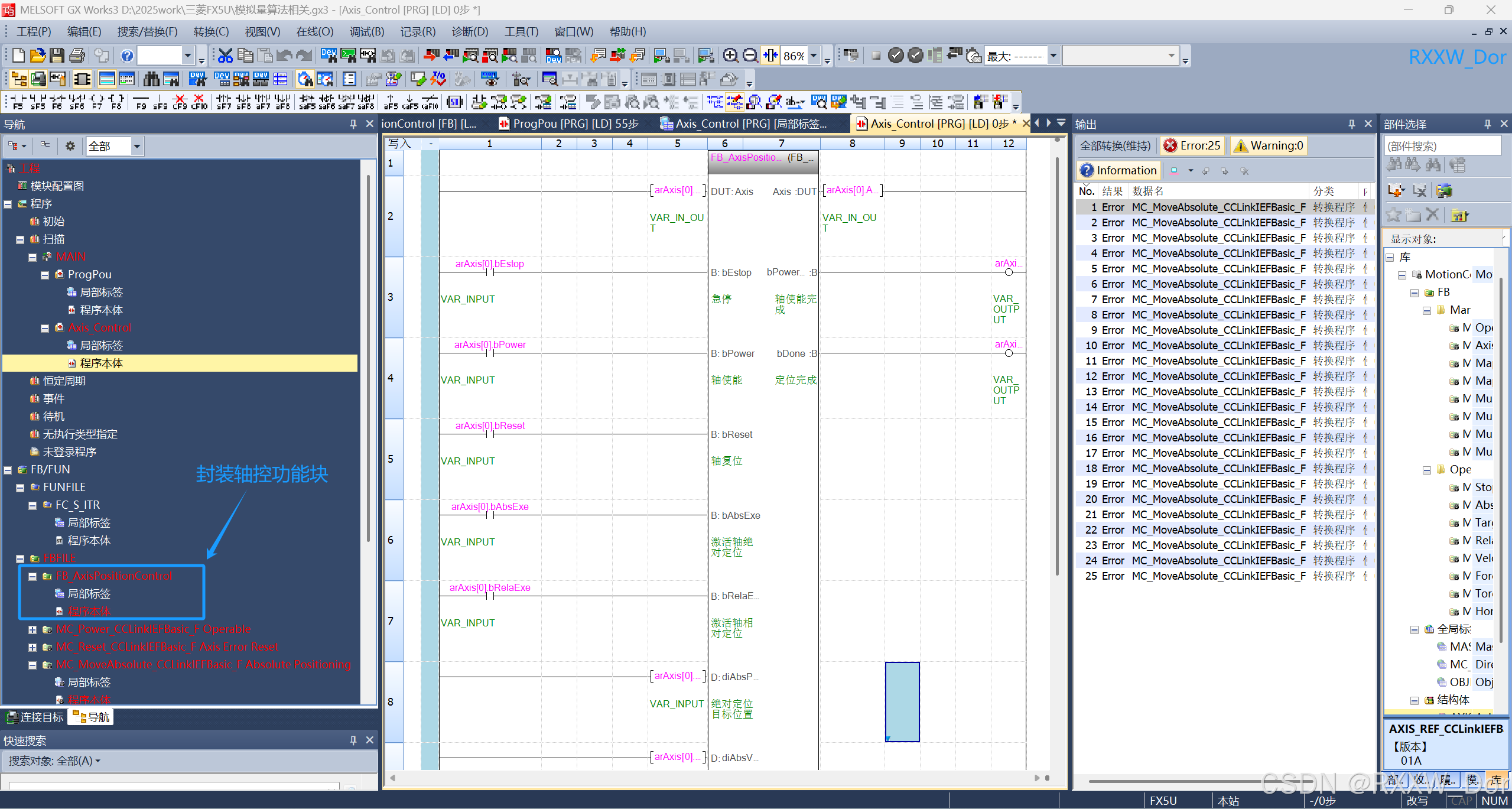
Task: Click the 部件搜索 search input field
Action: click(x=1442, y=146)
